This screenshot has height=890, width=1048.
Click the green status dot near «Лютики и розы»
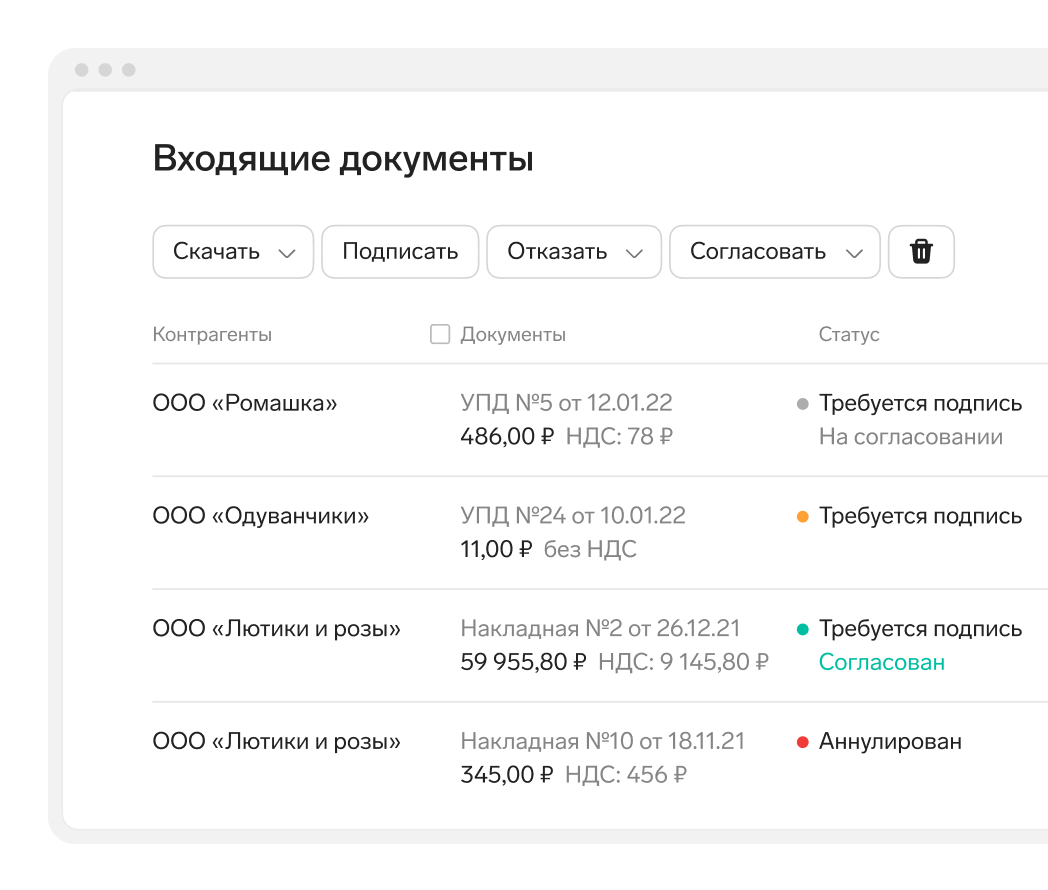pos(801,628)
